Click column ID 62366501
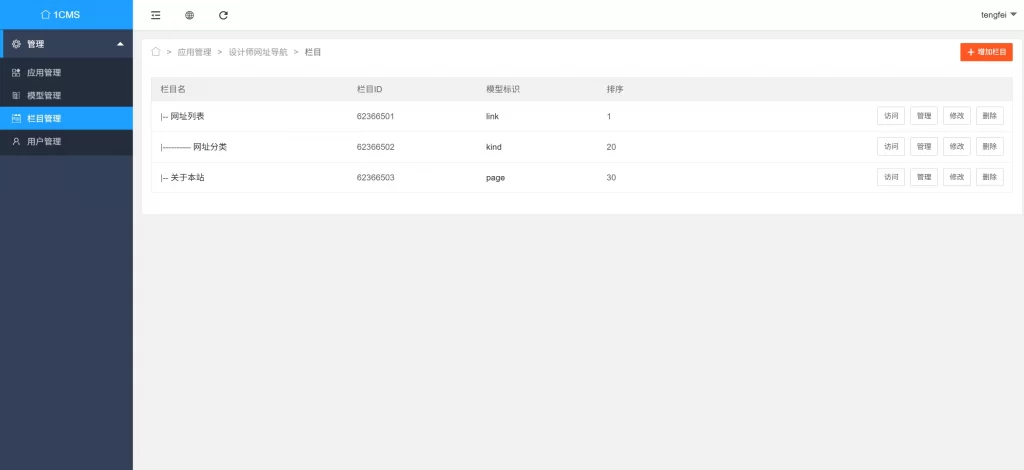Screen dimensions: 1024x470 pos(376,116)
